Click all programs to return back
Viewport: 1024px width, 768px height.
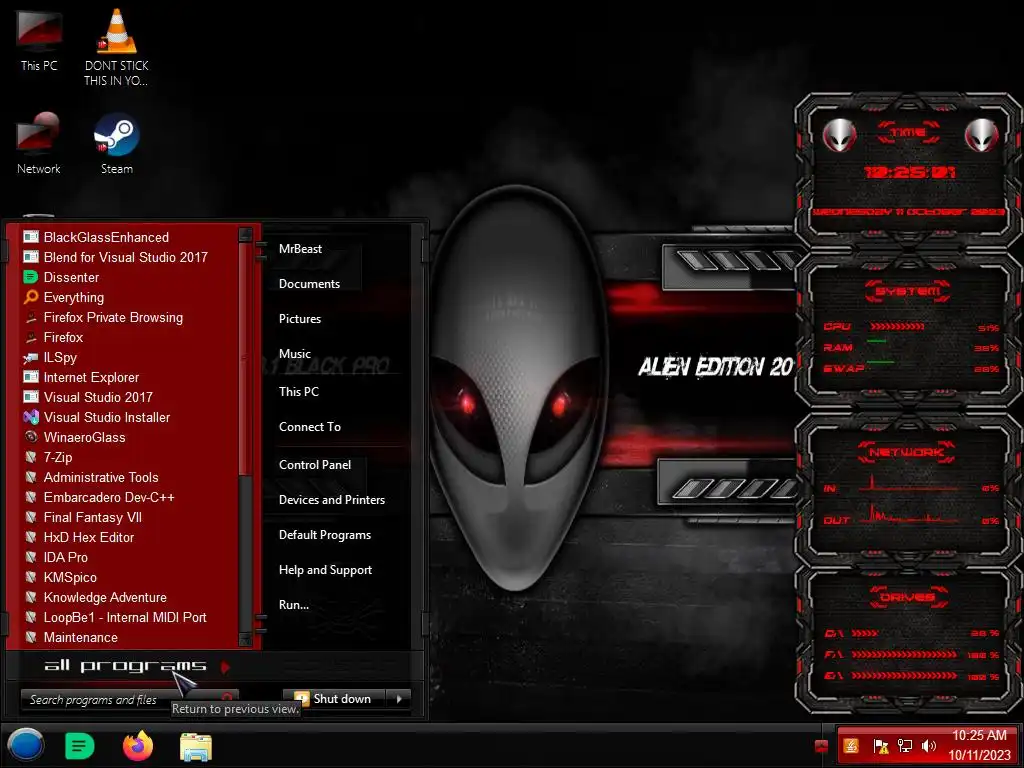click(x=125, y=666)
